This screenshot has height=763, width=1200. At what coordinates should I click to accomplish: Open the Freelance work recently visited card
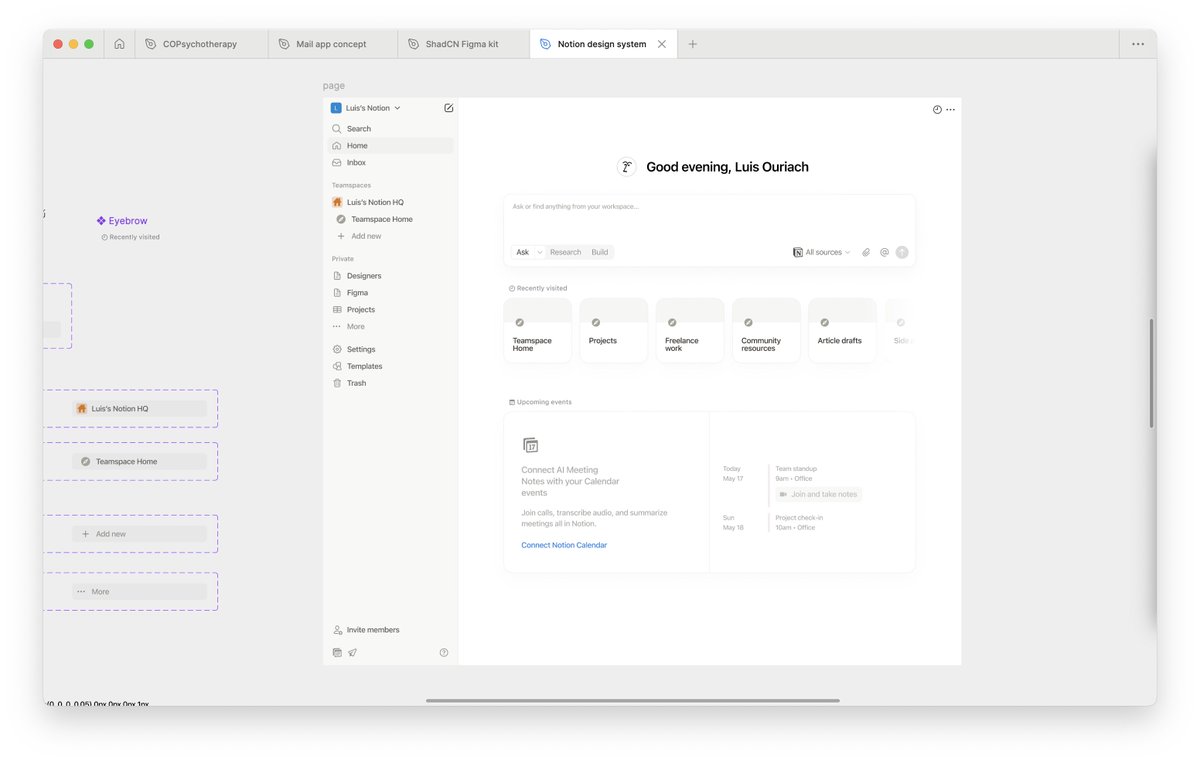tap(690, 330)
